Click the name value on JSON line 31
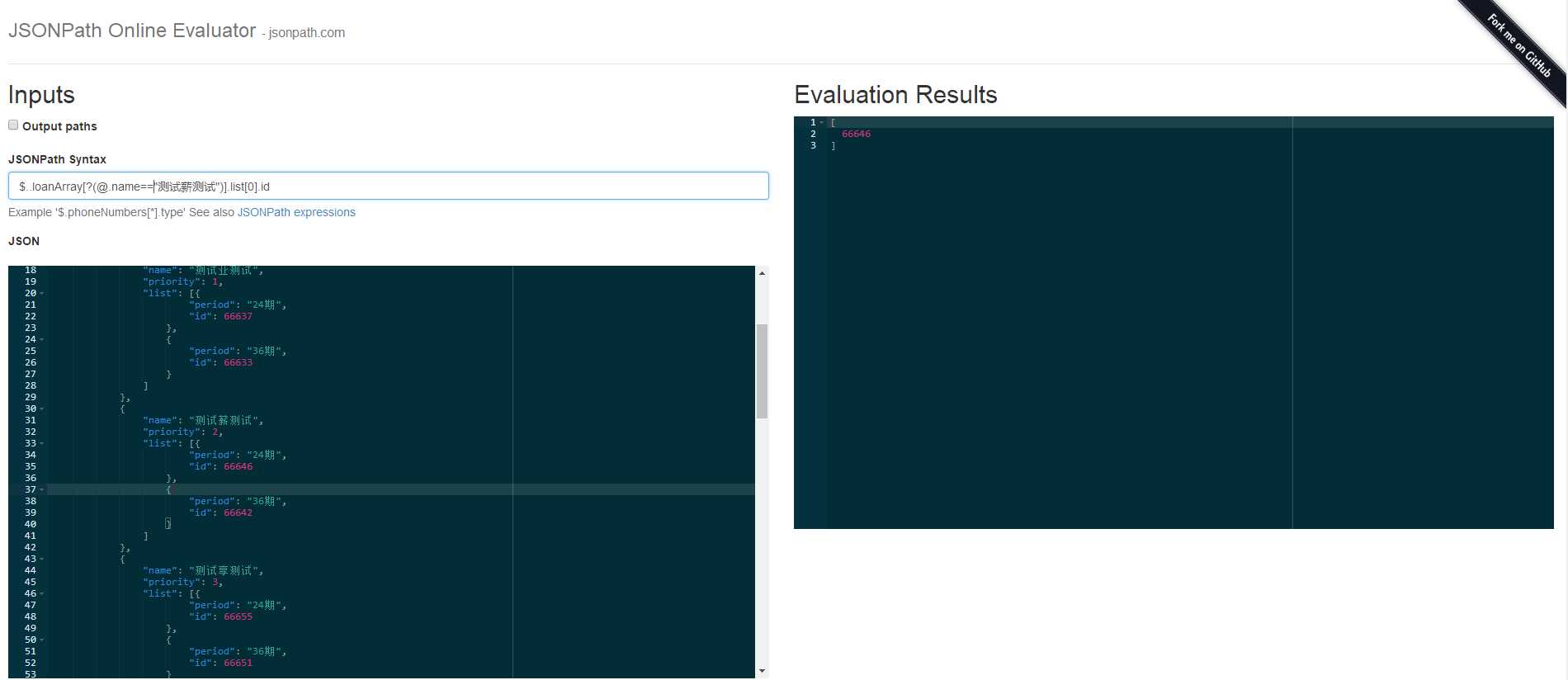The image size is (1568, 680). 224,421
